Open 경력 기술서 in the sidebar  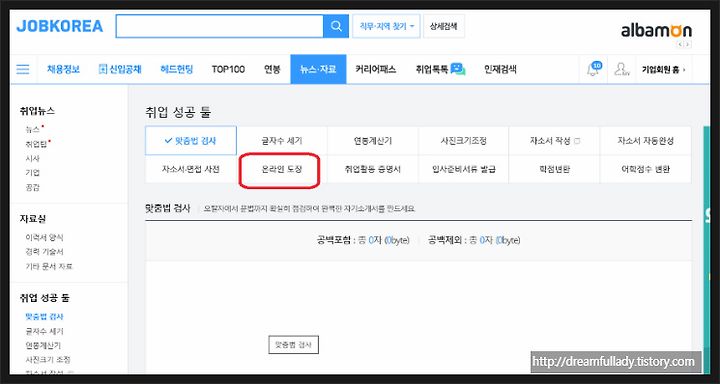(45, 252)
